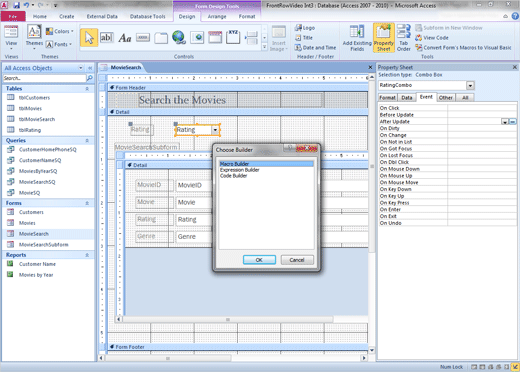Select Code Builder in the list
520x372 pixels.
click(x=233, y=176)
